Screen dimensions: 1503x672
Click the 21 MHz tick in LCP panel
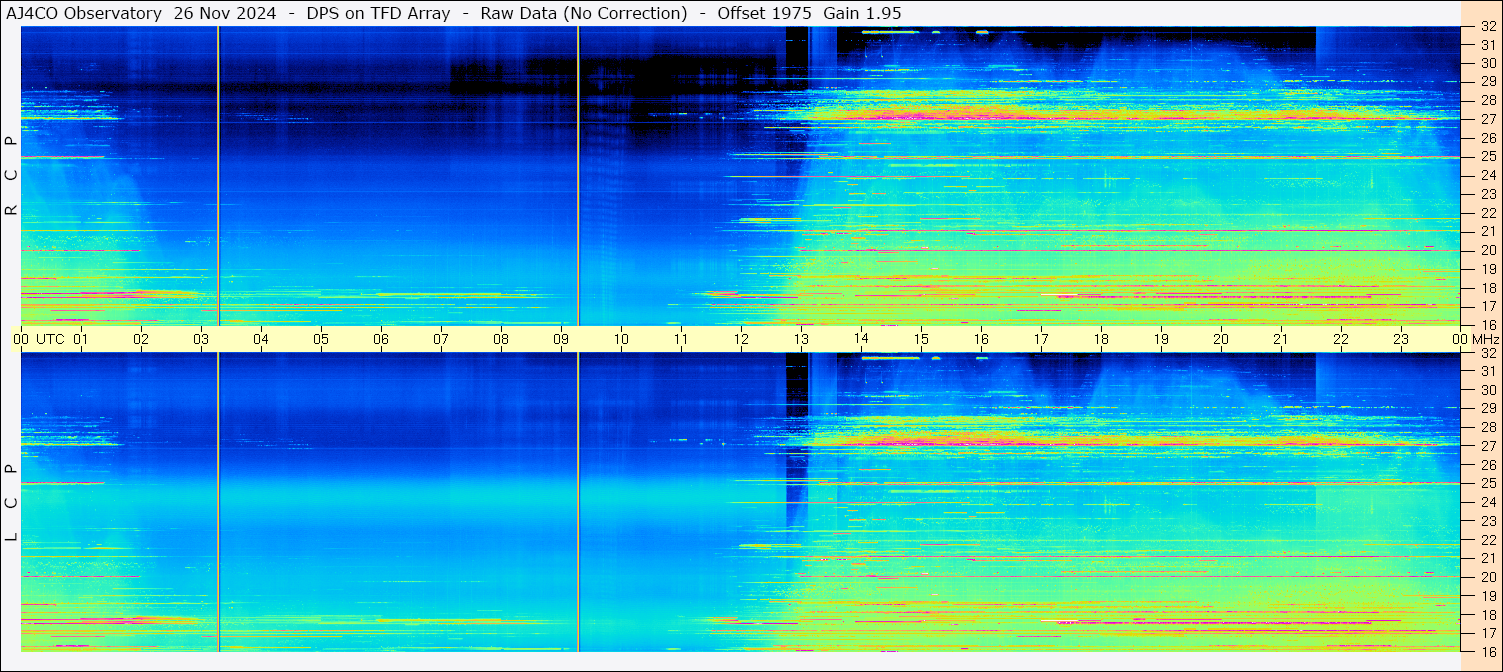tap(1488, 559)
